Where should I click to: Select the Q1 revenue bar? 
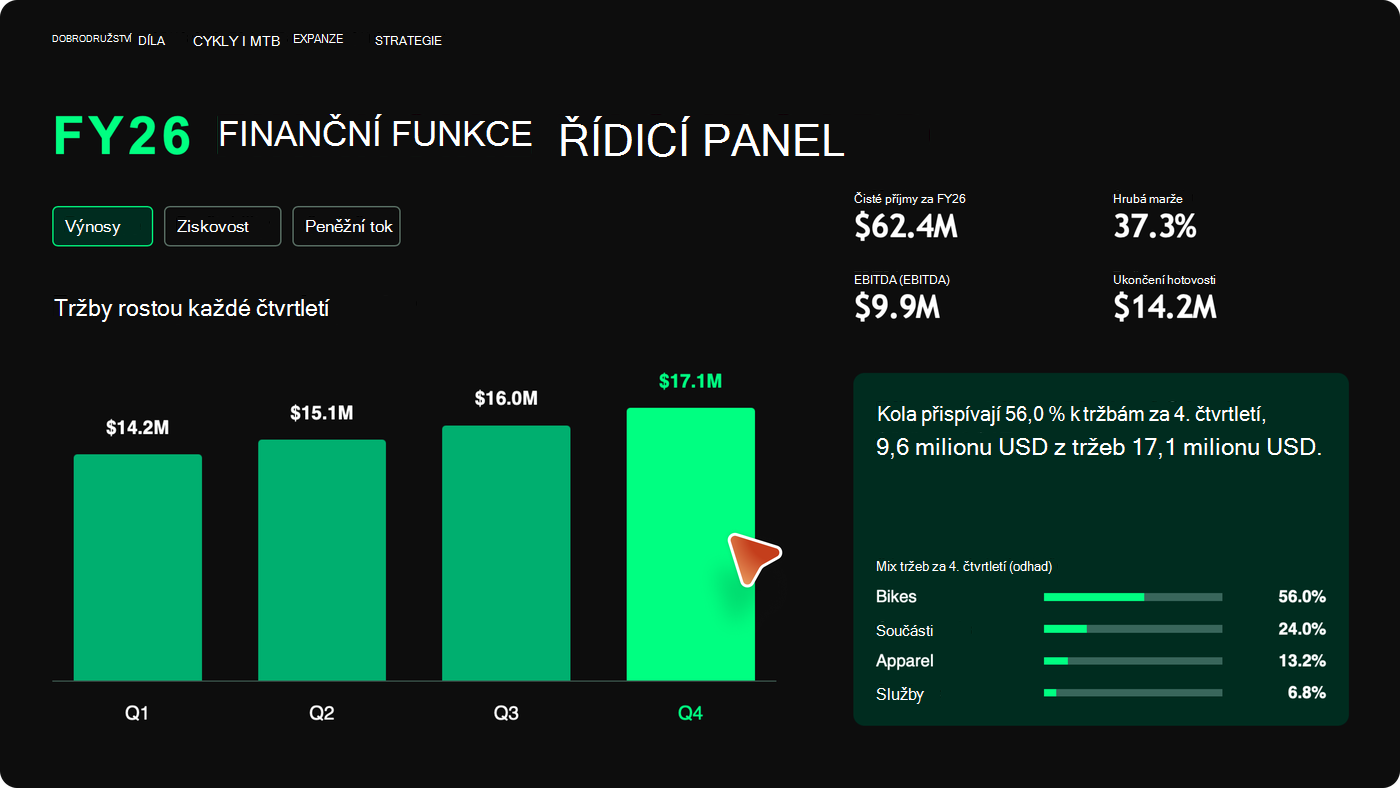click(138, 567)
